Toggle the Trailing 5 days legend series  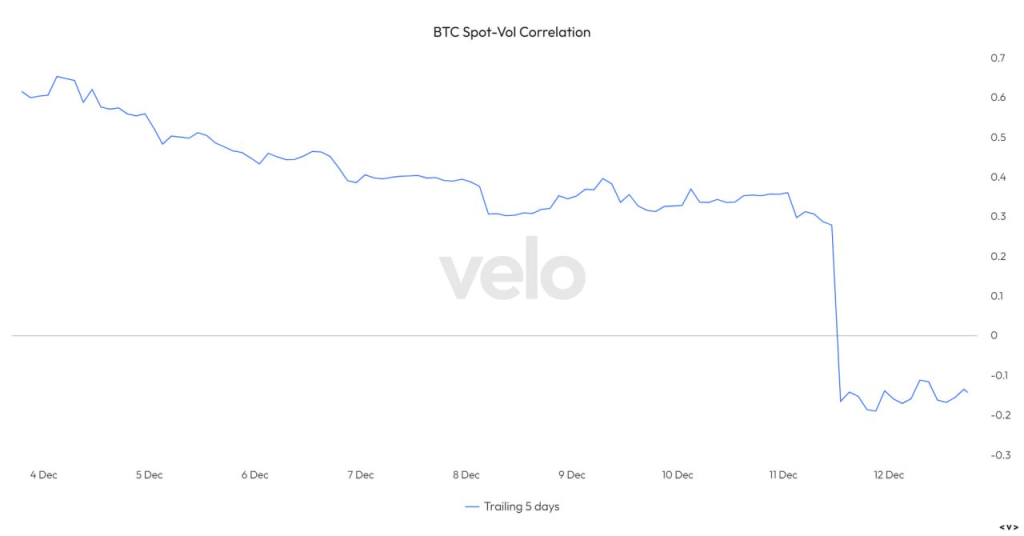pyautogui.click(x=521, y=507)
